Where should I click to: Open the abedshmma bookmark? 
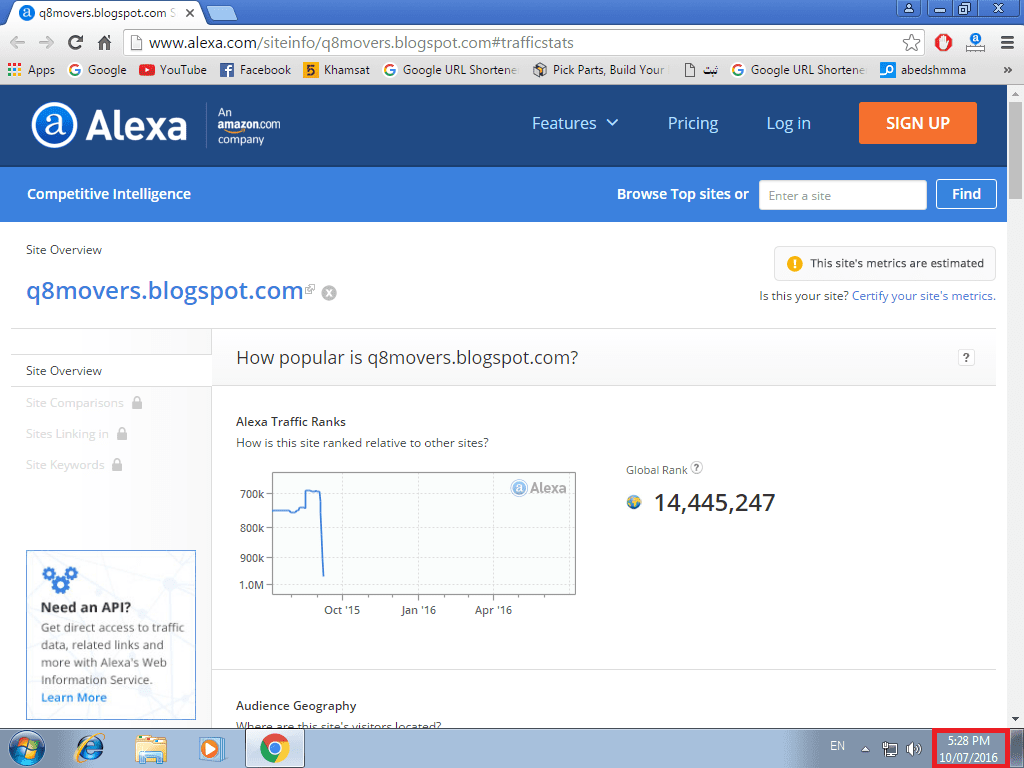pyautogui.click(x=923, y=70)
